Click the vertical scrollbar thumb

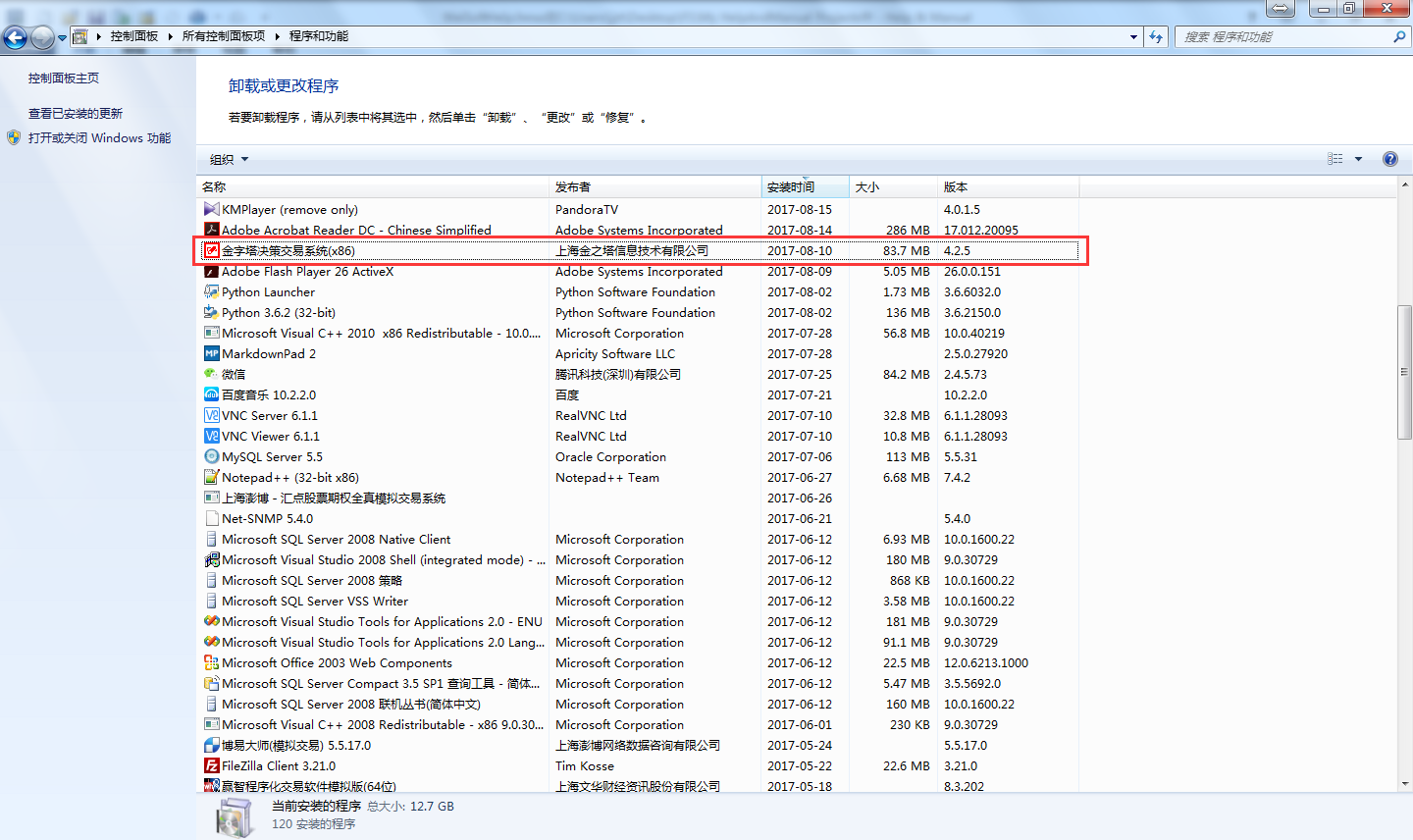[1405, 372]
